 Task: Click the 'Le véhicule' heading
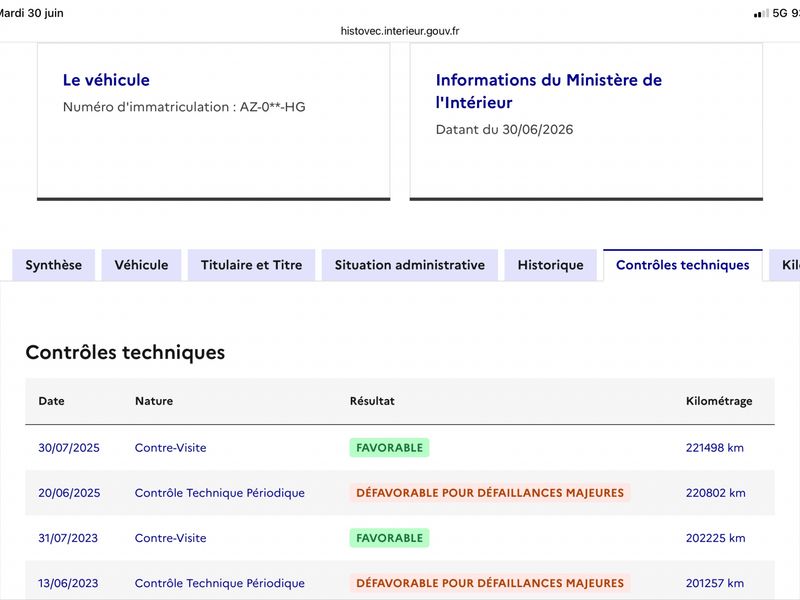click(x=106, y=80)
